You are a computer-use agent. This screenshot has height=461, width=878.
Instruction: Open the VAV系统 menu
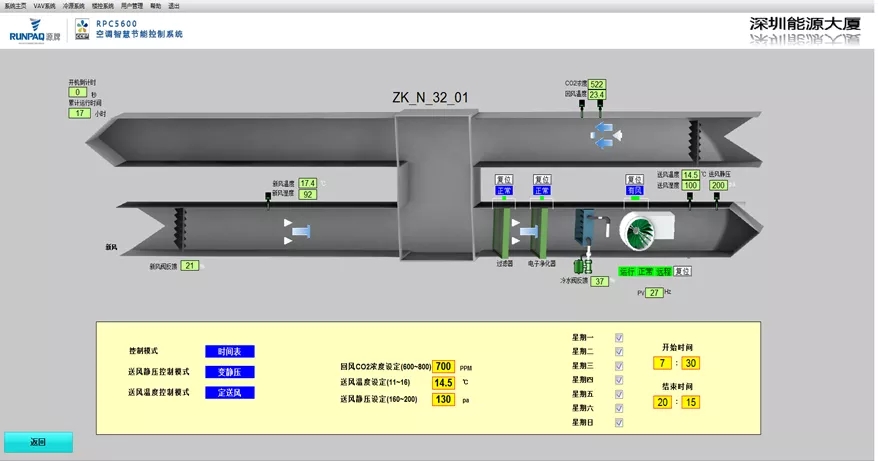click(46, 6)
